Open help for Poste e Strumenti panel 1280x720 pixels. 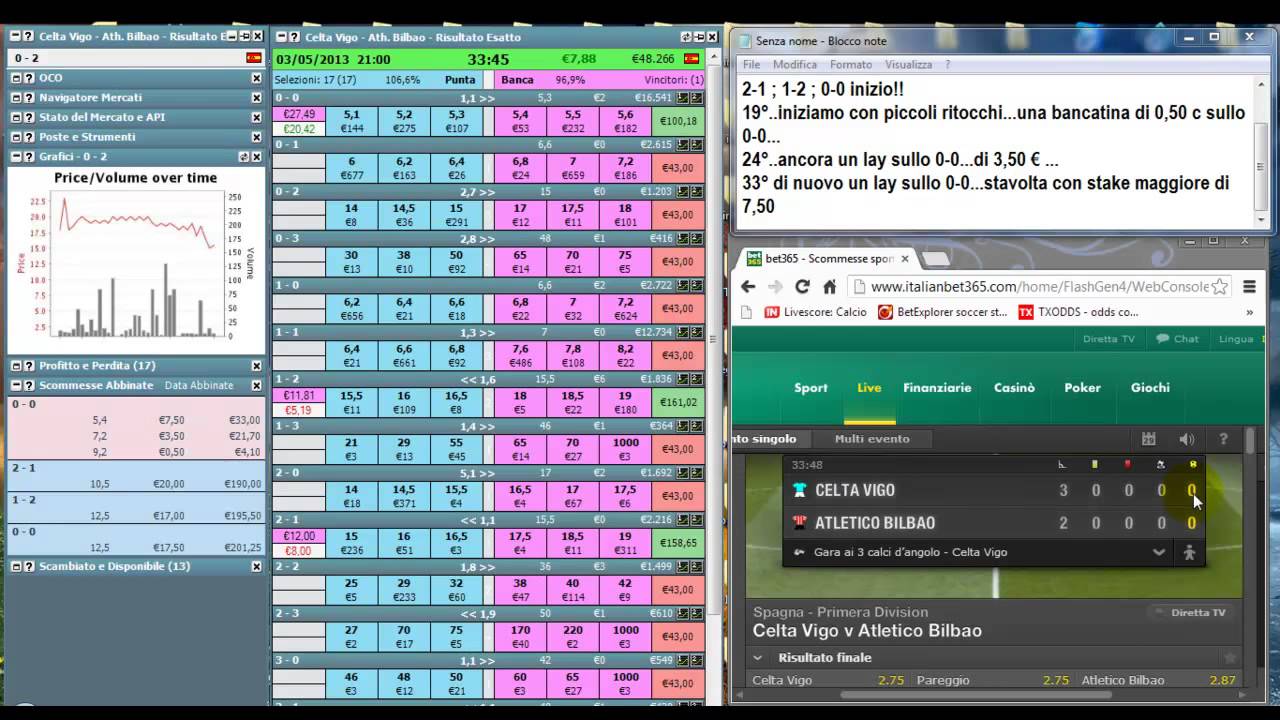coord(29,137)
